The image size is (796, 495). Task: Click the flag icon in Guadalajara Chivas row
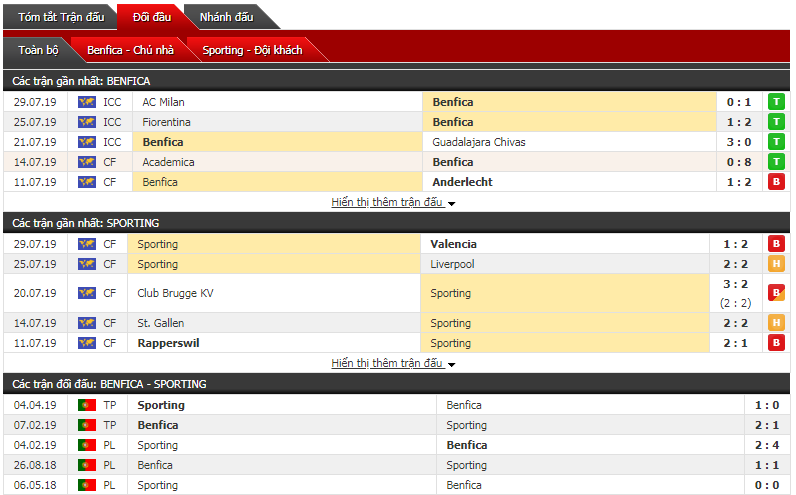pyautogui.click(x=87, y=142)
